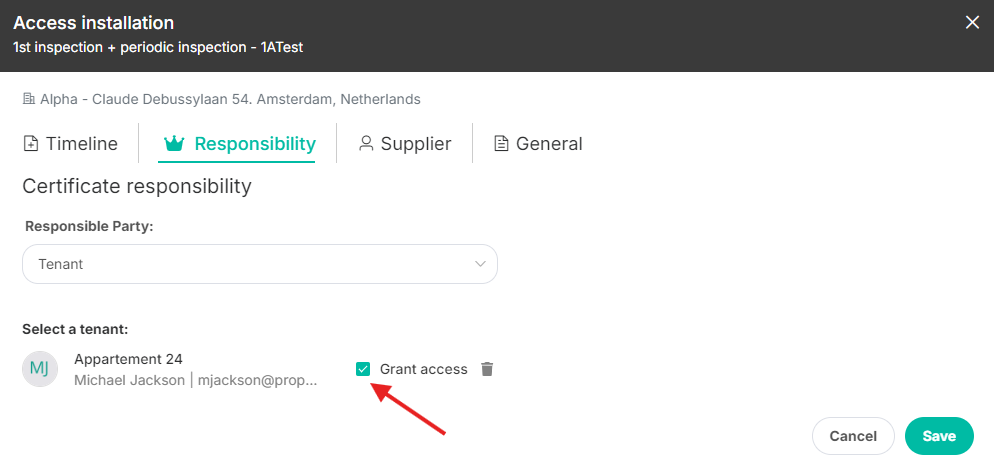
Task: Open the Tenant combo box field
Action: point(260,264)
